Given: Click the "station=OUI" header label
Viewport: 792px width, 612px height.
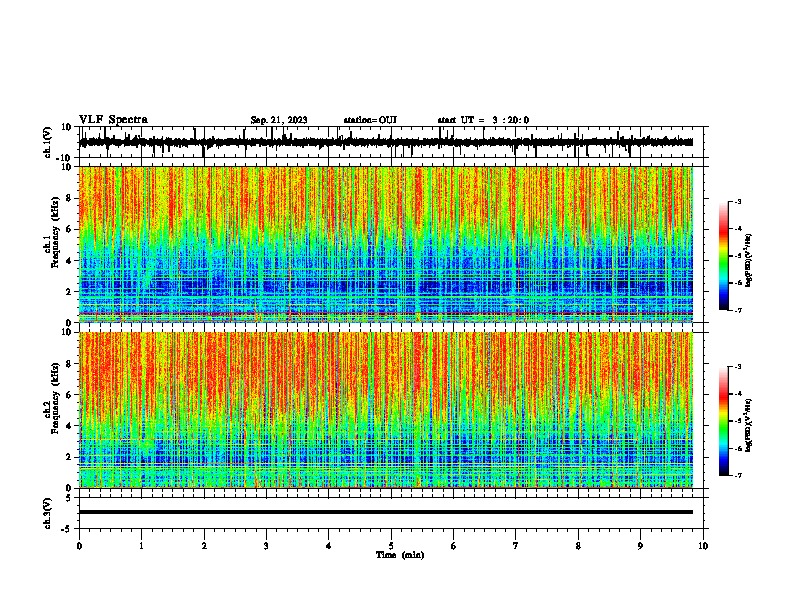Looking at the screenshot, I should coord(370,120).
